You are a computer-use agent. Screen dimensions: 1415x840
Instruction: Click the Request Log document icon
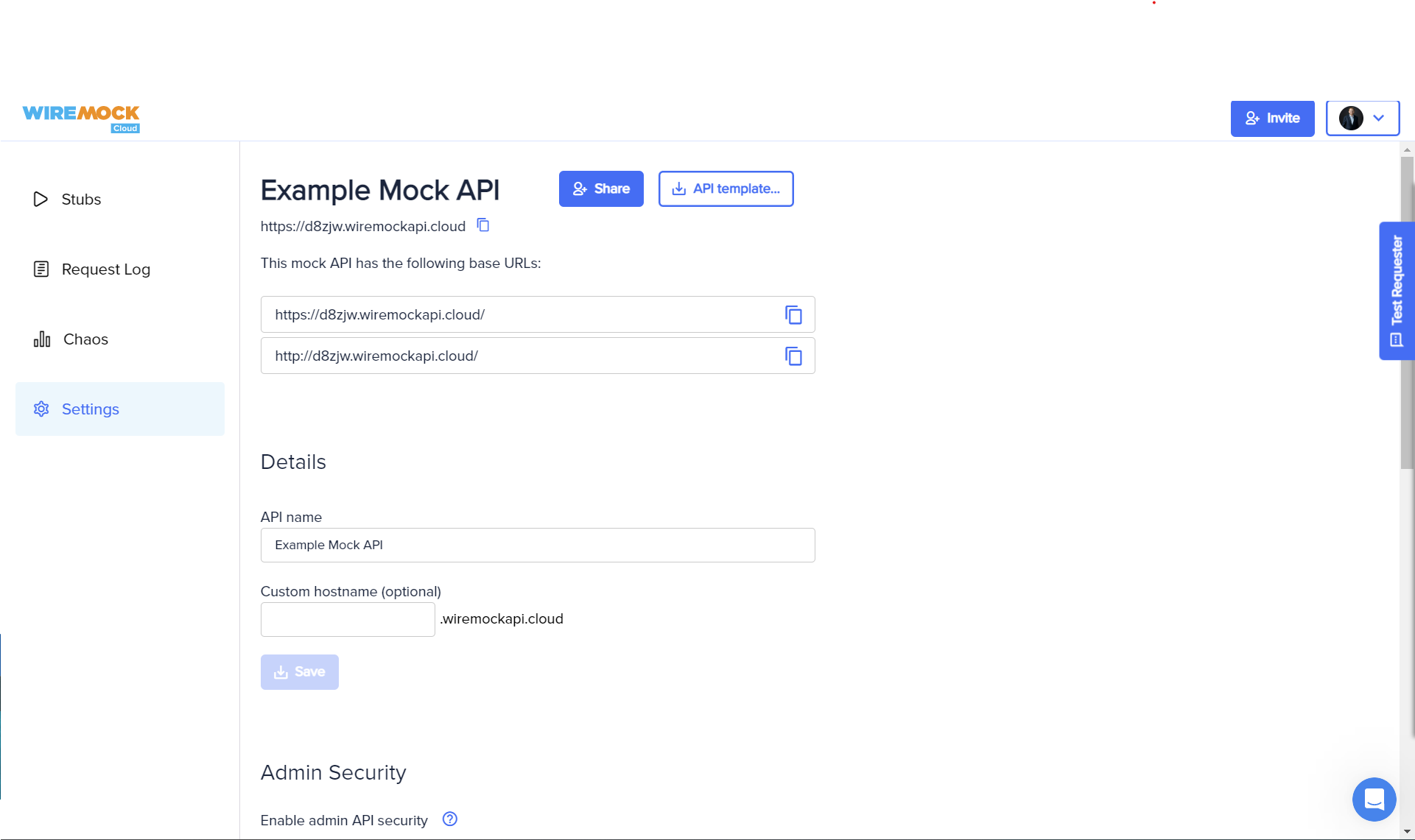coord(41,269)
